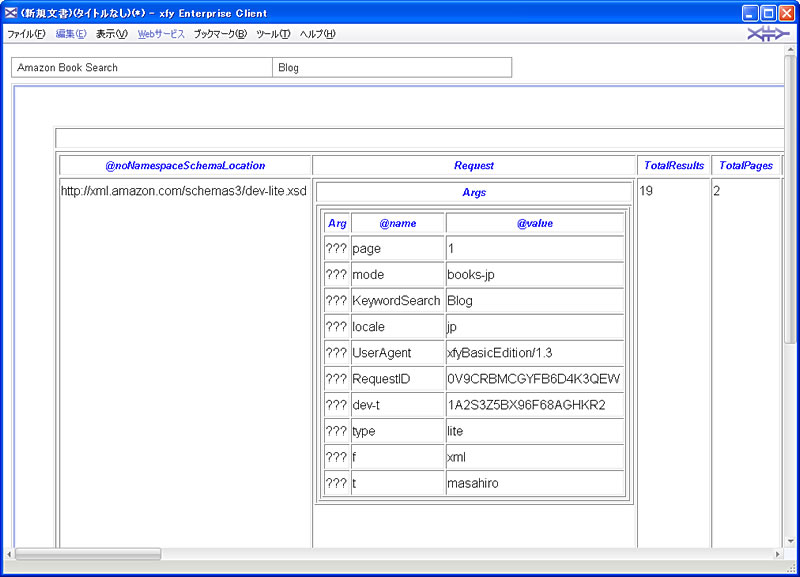Image resolution: width=800 pixels, height=577 pixels.
Task: Select the KeywordSearch name cell
Action: click(396, 301)
